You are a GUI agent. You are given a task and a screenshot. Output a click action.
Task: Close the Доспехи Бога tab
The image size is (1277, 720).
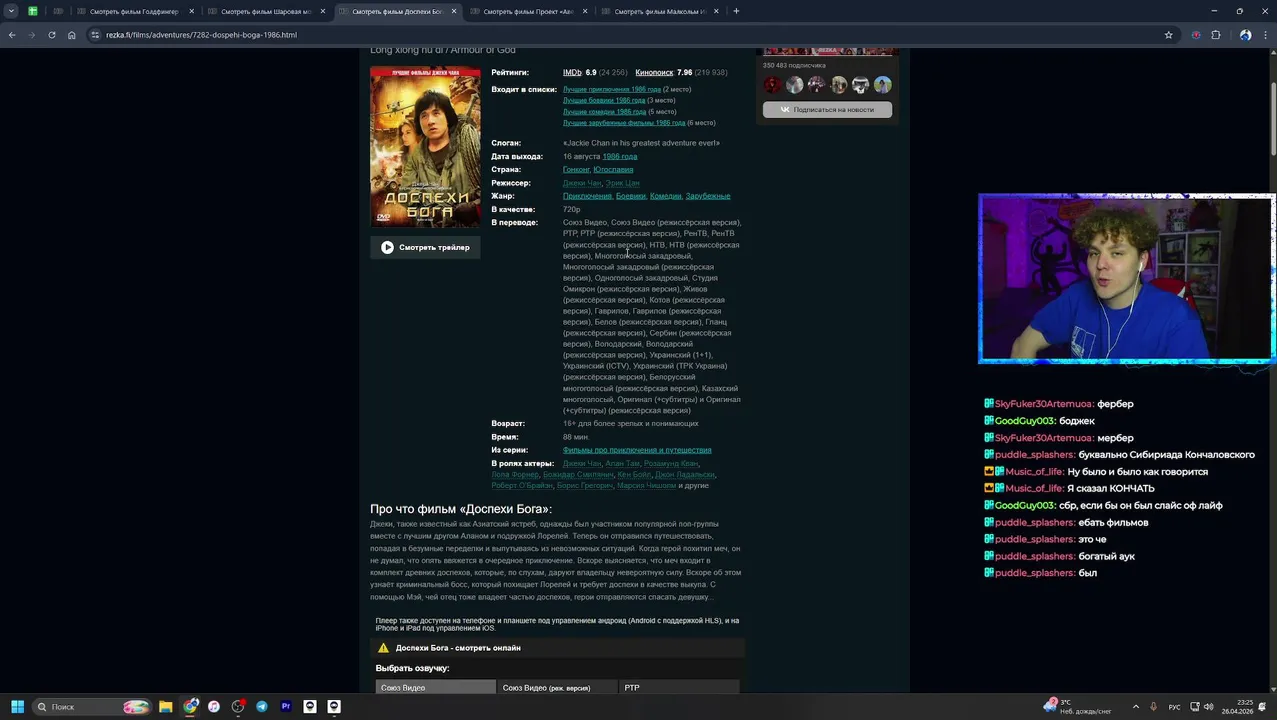pos(454,11)
